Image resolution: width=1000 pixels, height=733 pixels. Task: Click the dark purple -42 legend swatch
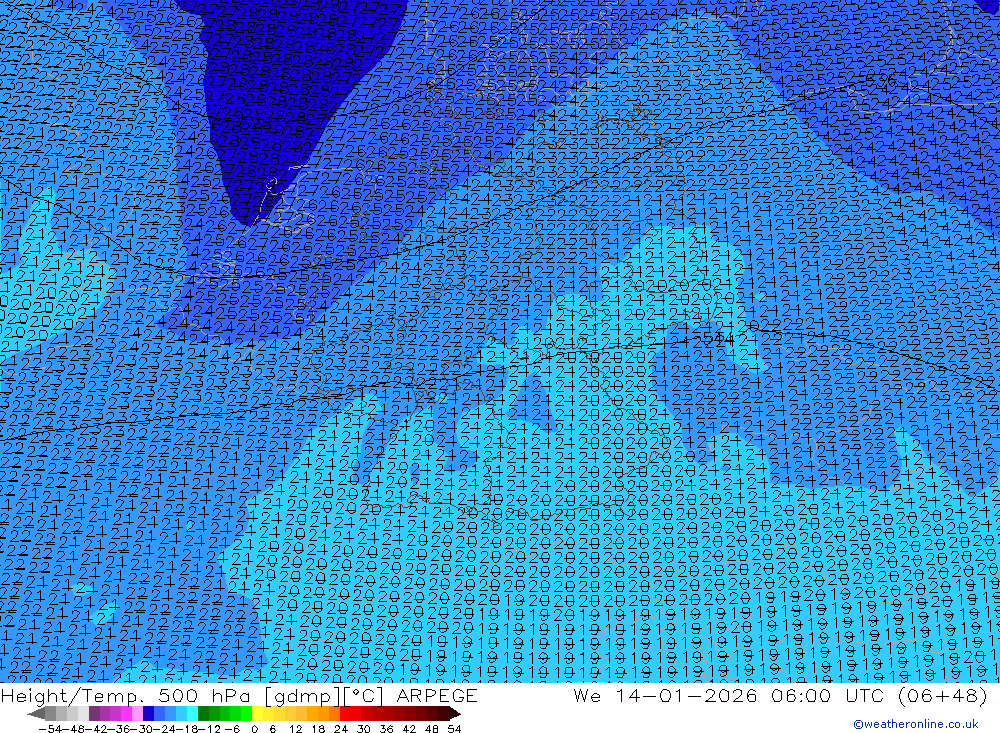click(x=94, y=713)
